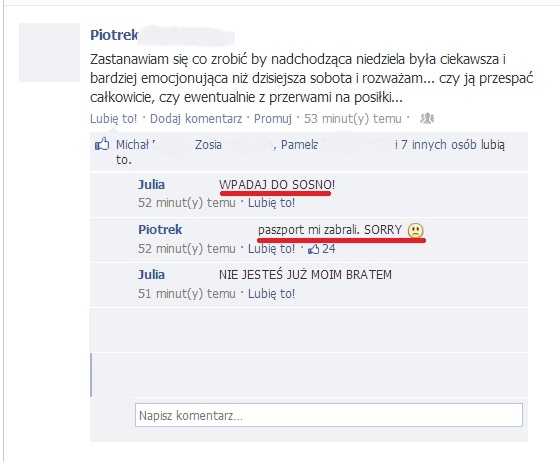Open Pamela's profile in likes list
560x462 pixels.
coord(299,145)
